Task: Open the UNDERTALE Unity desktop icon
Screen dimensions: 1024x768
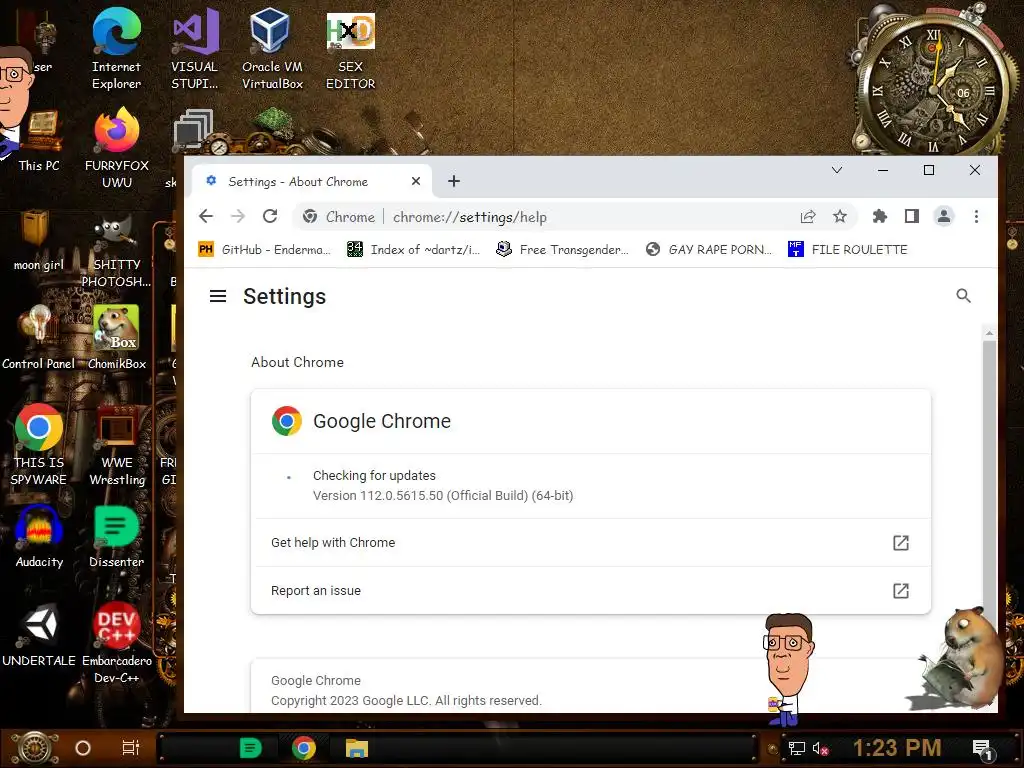Action: (39, 635)
